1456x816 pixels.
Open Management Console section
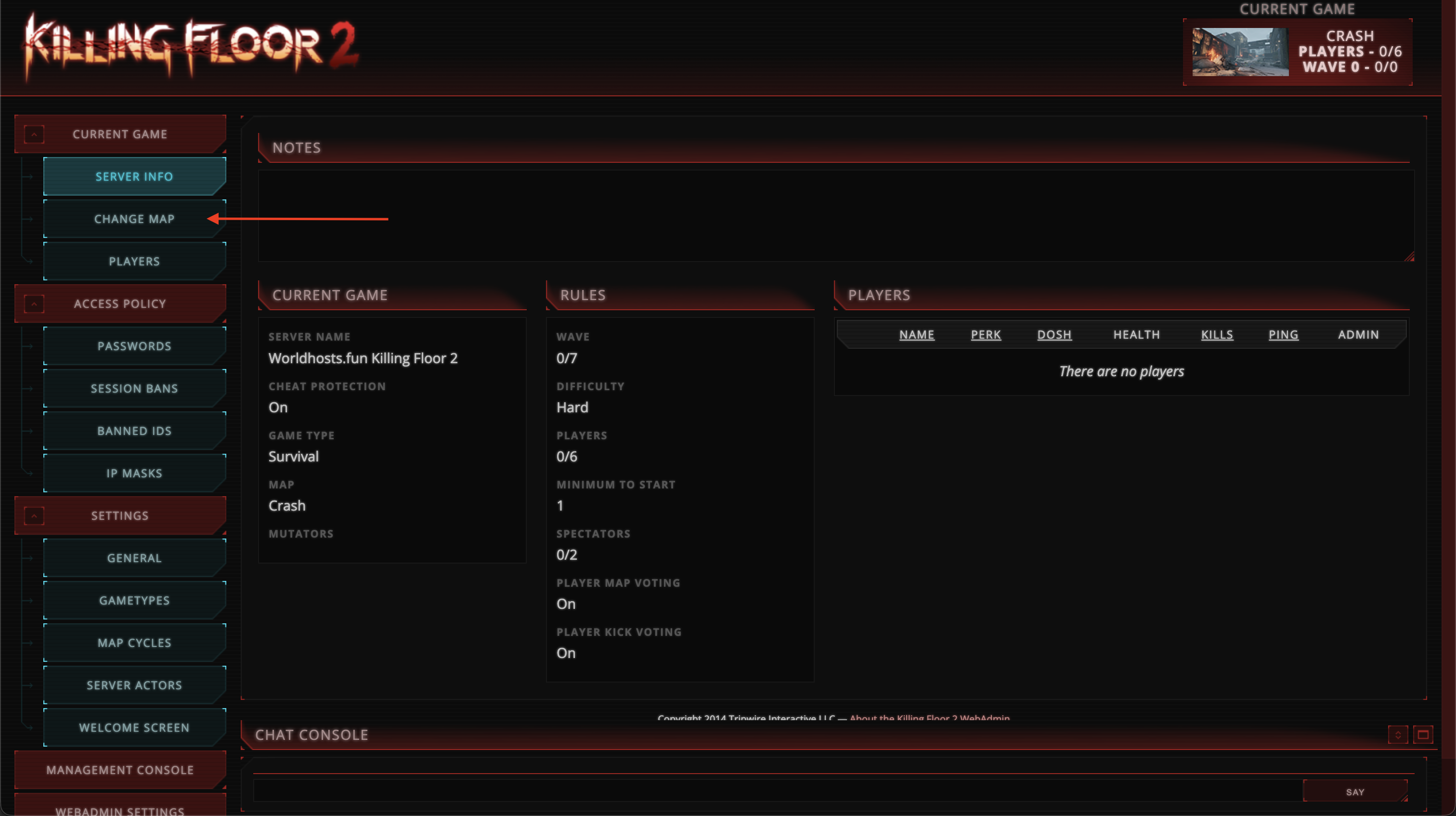[x=120, y=770]
